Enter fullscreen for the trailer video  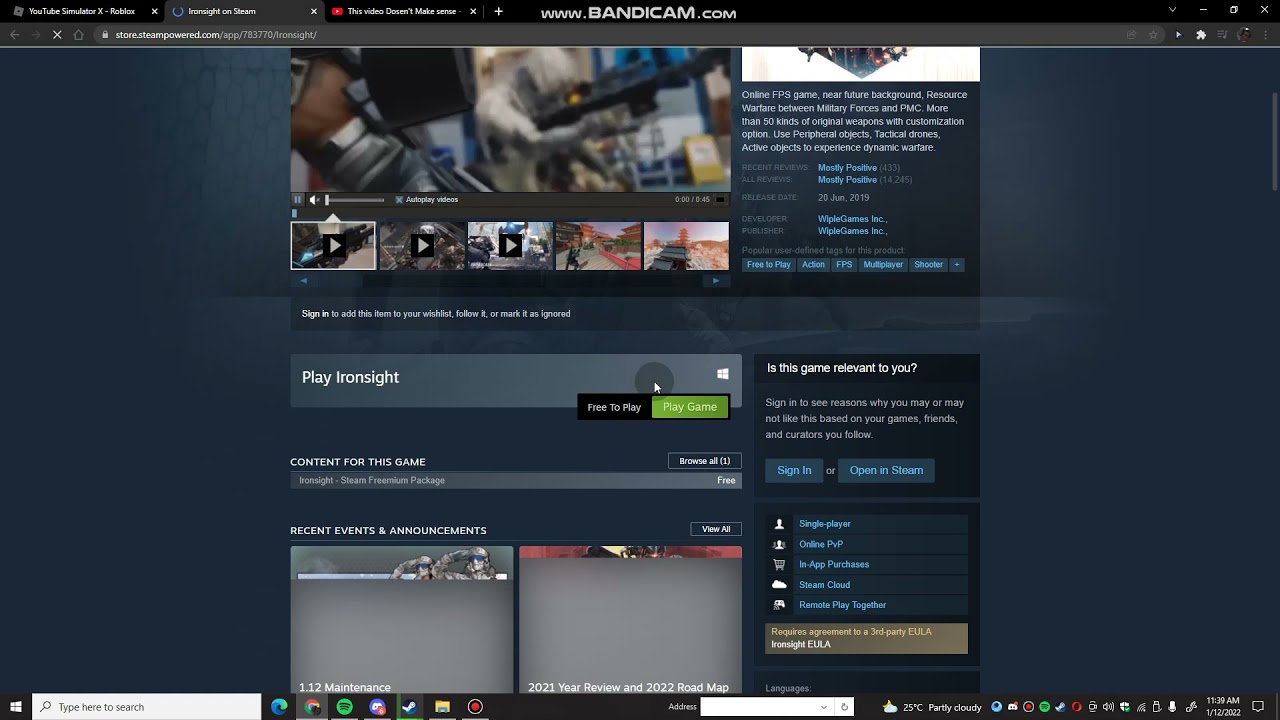720,199
